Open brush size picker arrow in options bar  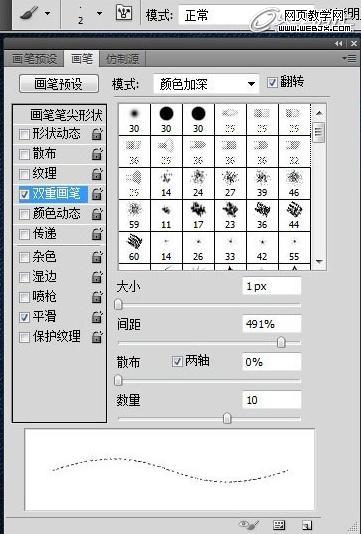(x=99, y=13)
